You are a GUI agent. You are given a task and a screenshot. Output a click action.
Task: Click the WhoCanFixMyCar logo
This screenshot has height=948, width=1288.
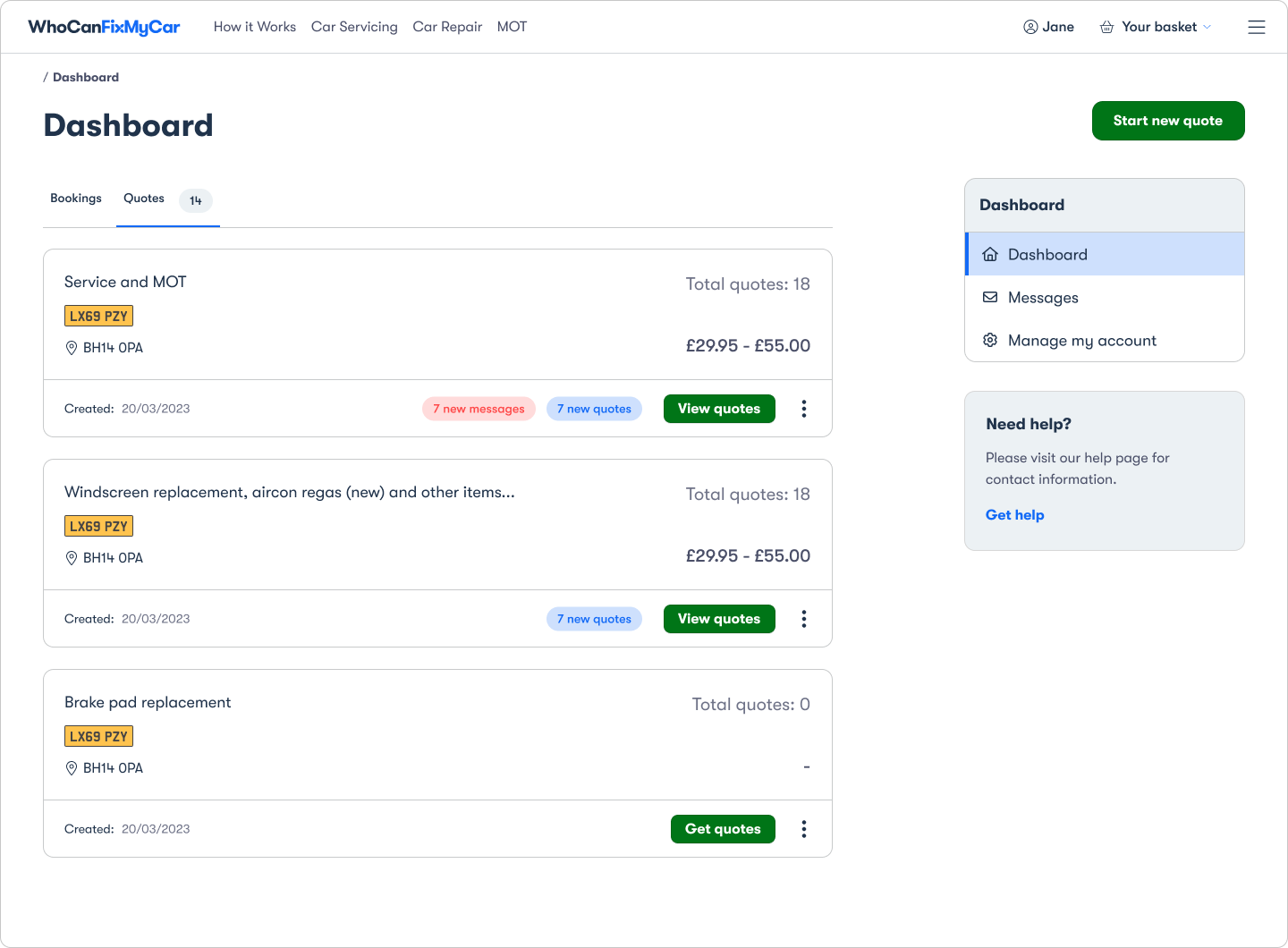[105, 27]
